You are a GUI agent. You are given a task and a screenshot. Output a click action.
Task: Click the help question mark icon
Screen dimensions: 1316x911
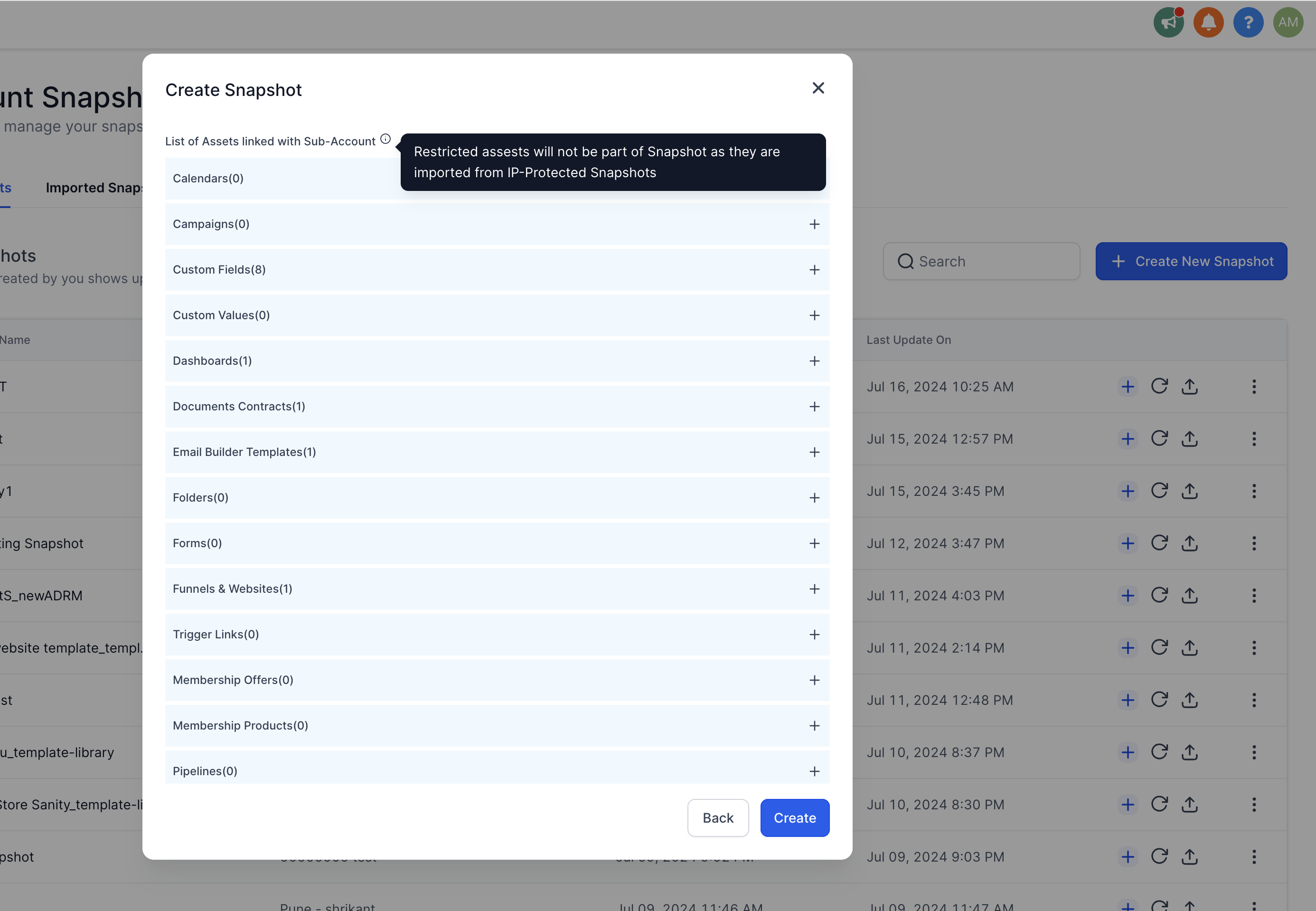point(1248,22)
